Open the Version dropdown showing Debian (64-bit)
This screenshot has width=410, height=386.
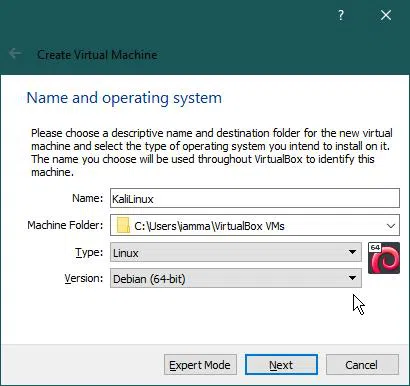pos(236,278)
